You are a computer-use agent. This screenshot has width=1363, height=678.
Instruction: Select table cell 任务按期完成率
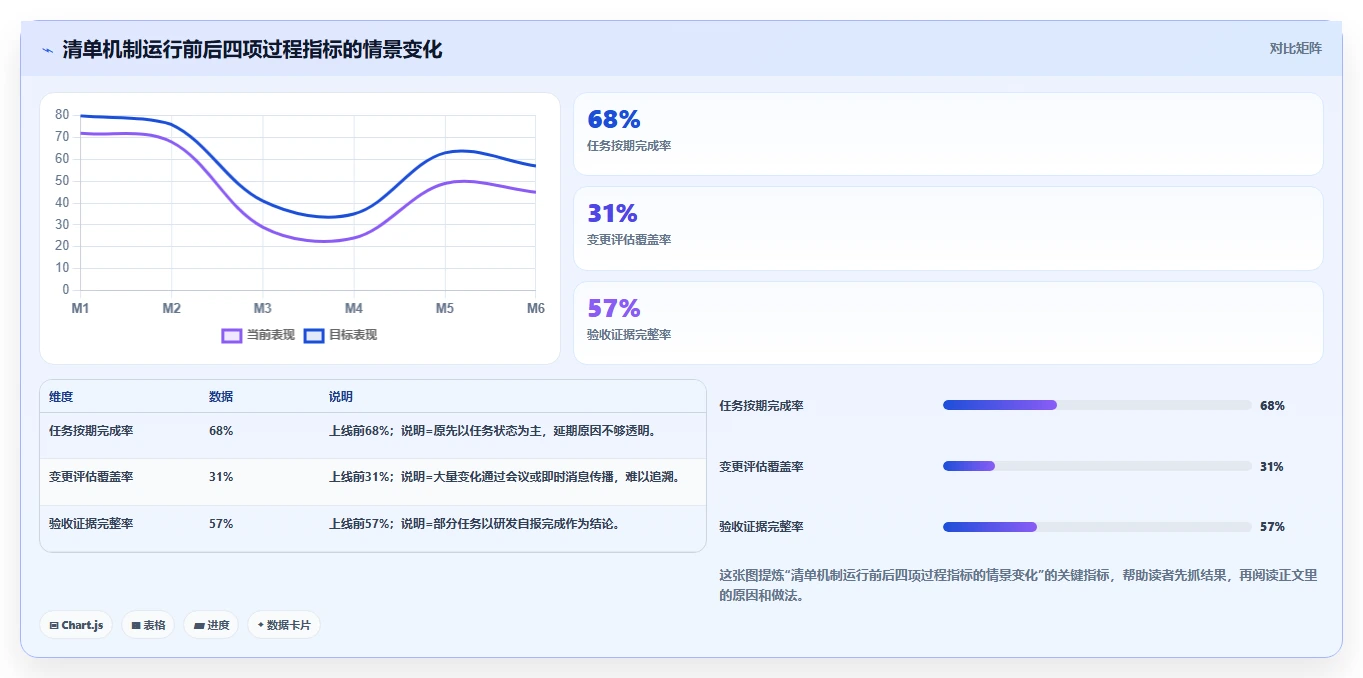pos(91,431)
